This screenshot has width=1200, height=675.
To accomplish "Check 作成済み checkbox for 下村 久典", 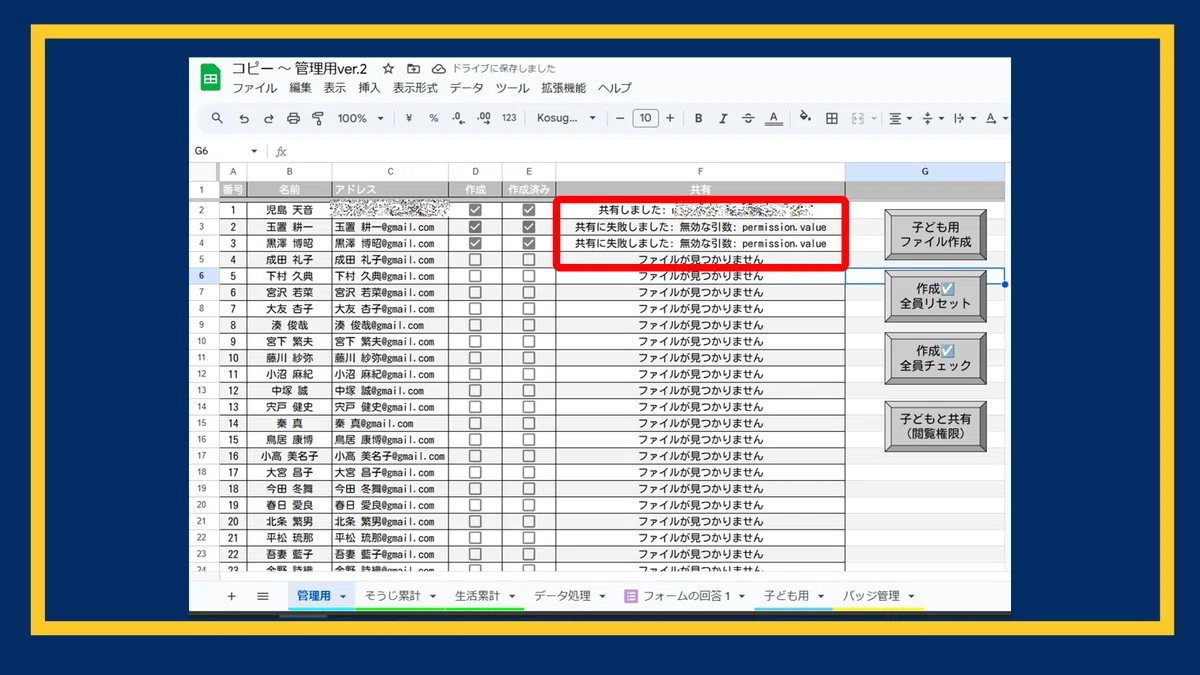I will (529, 276).
